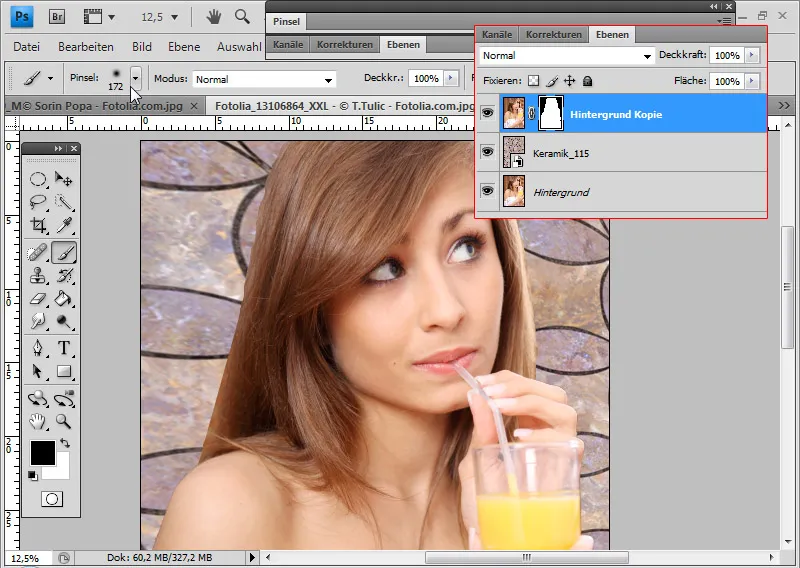Screen dimensions: 800x568
Task: Select the Paint Bucket tool
Action: pos(64,299)
